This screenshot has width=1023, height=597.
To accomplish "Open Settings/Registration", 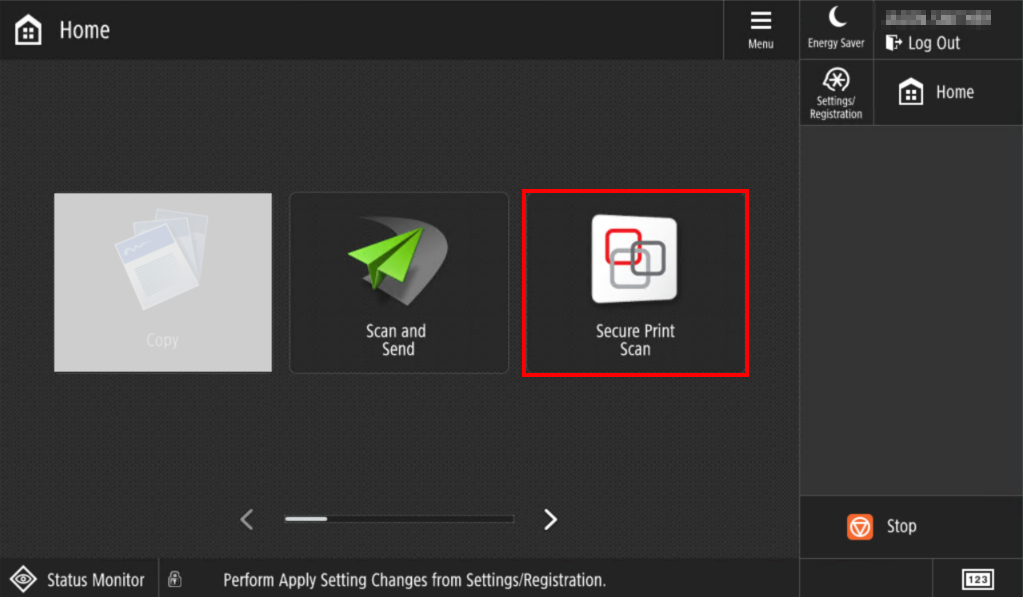I will (x=836, y=93).
